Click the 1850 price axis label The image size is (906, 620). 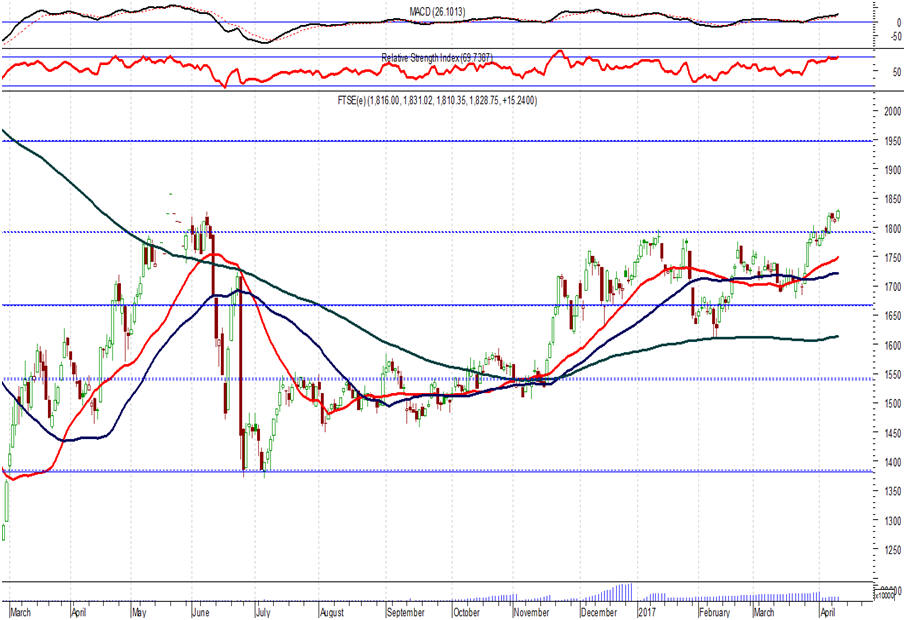coord(892,199)
